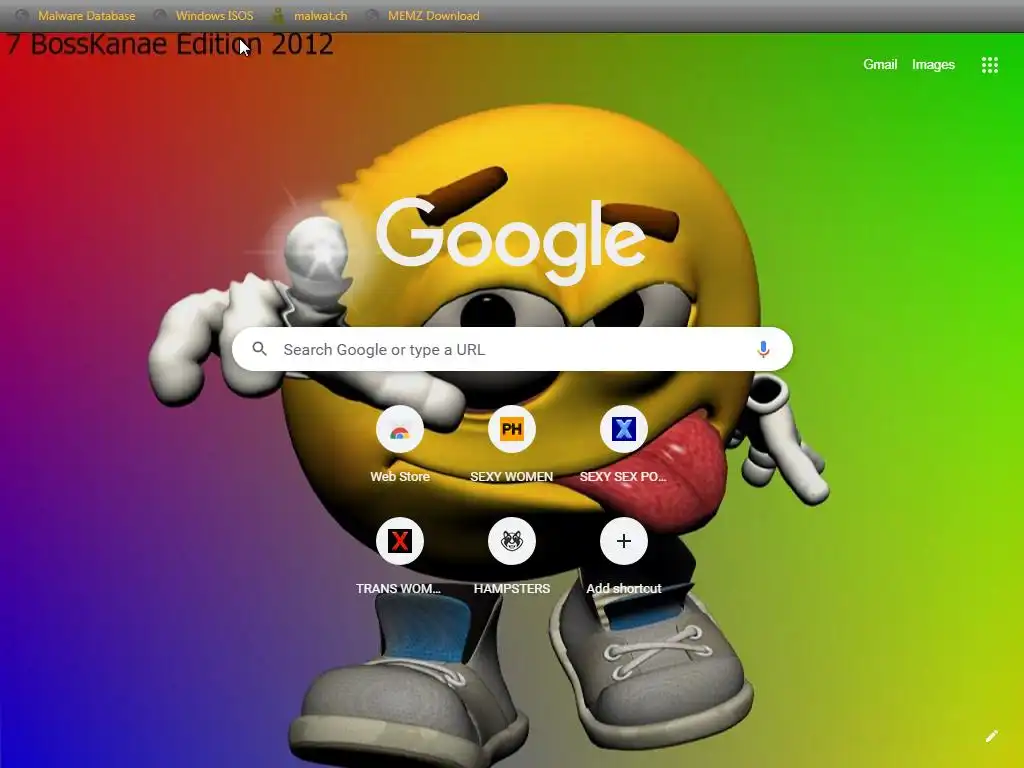Open the Google apps grid
The width and height of the screenshot is (1024, 768).
989,65
